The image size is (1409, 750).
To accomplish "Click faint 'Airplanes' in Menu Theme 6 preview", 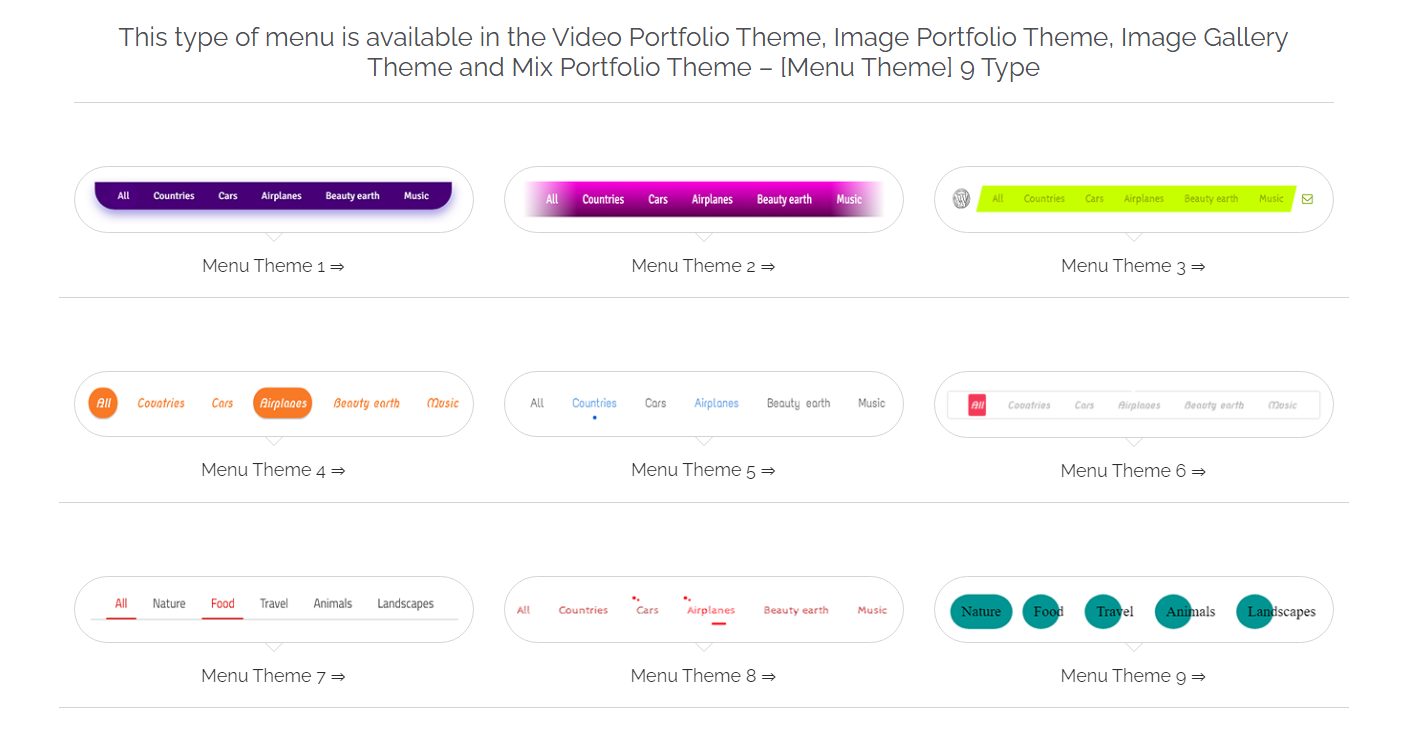I will [1139, 405].
